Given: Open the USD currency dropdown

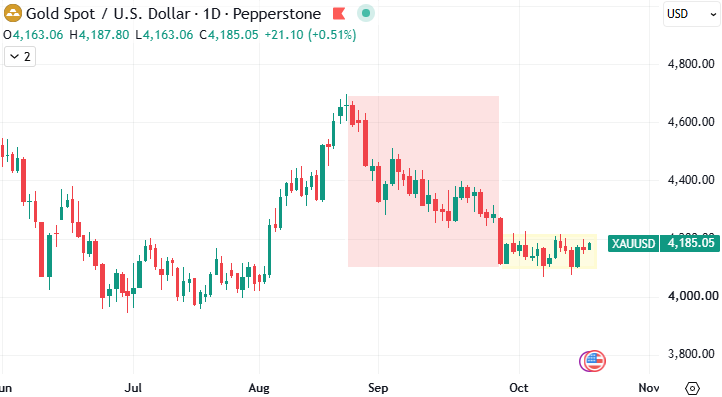Looking at the screenshot, I should pyautogui.click(x=692, y=14).
